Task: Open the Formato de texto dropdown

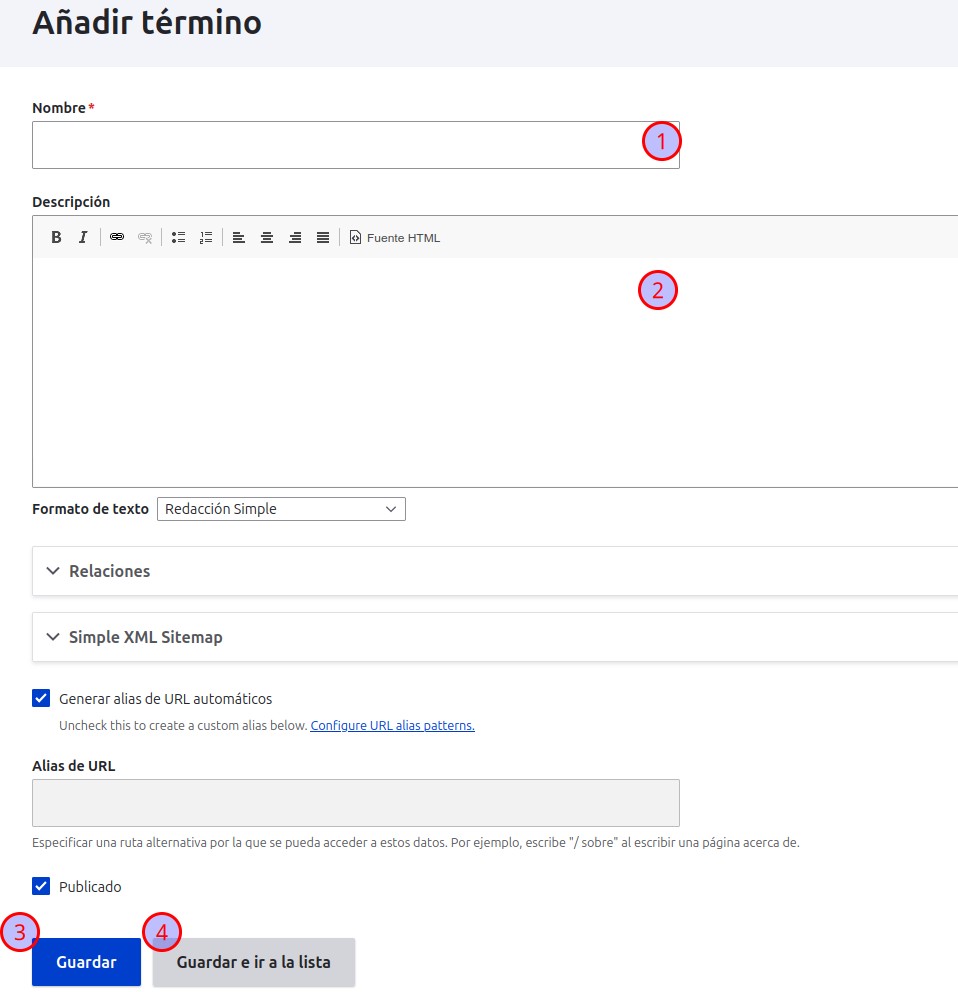Action: (281, 509)
